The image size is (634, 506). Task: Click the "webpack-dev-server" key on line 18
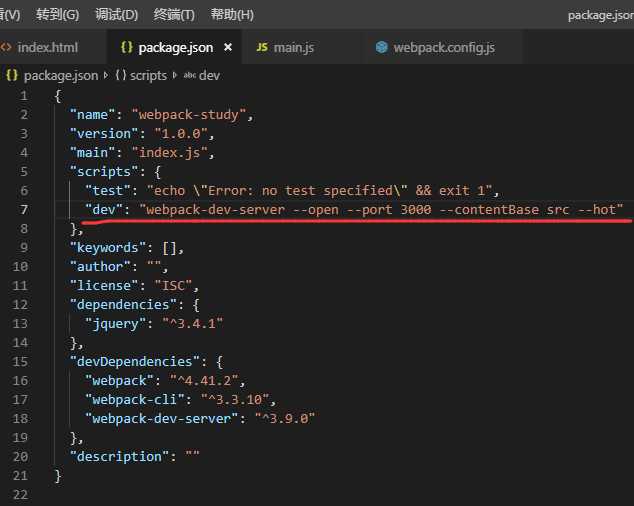click(162, 419)
